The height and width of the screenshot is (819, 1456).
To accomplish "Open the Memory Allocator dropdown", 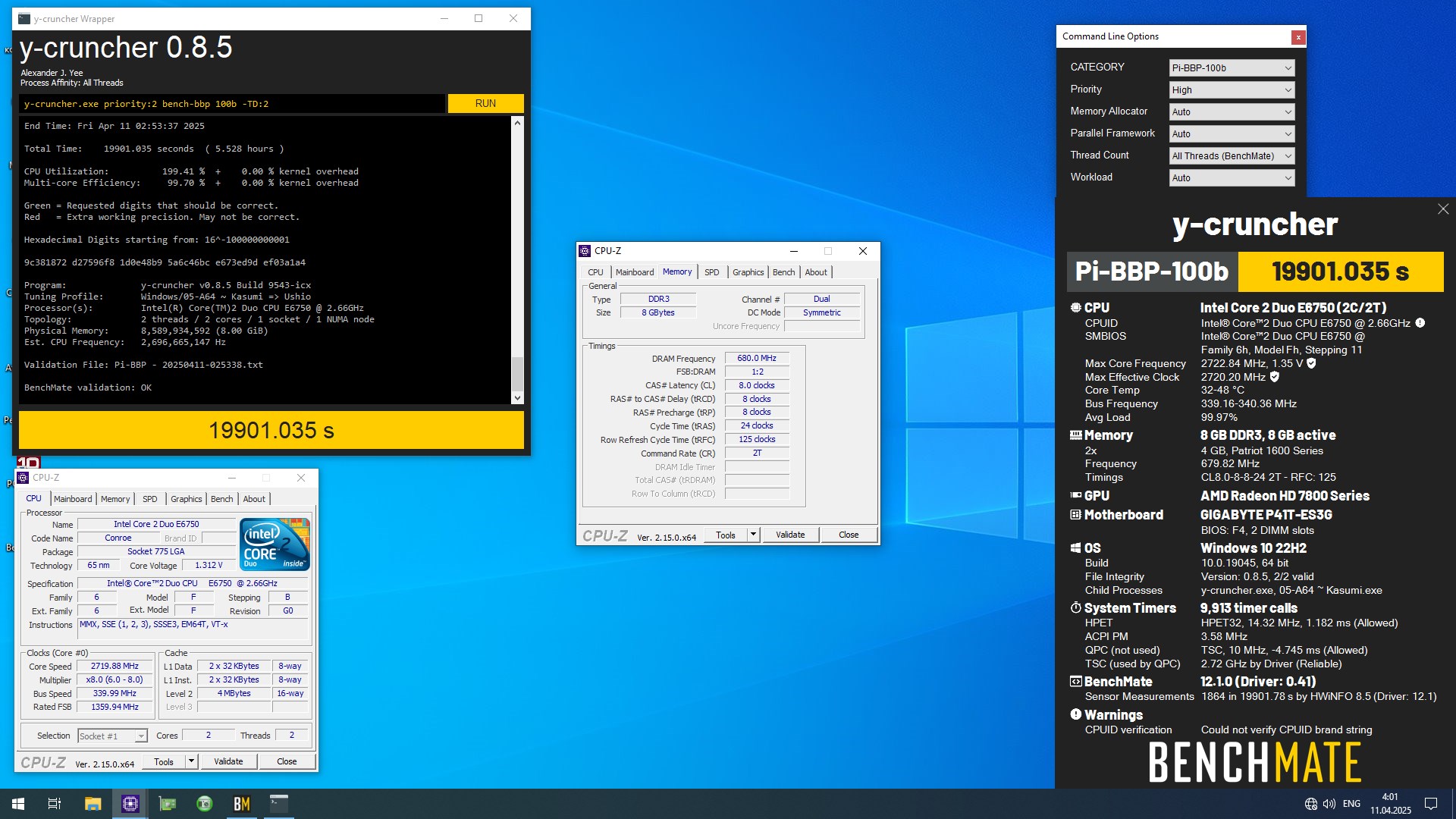I will pyautogui.click(x=1232, y=112).
